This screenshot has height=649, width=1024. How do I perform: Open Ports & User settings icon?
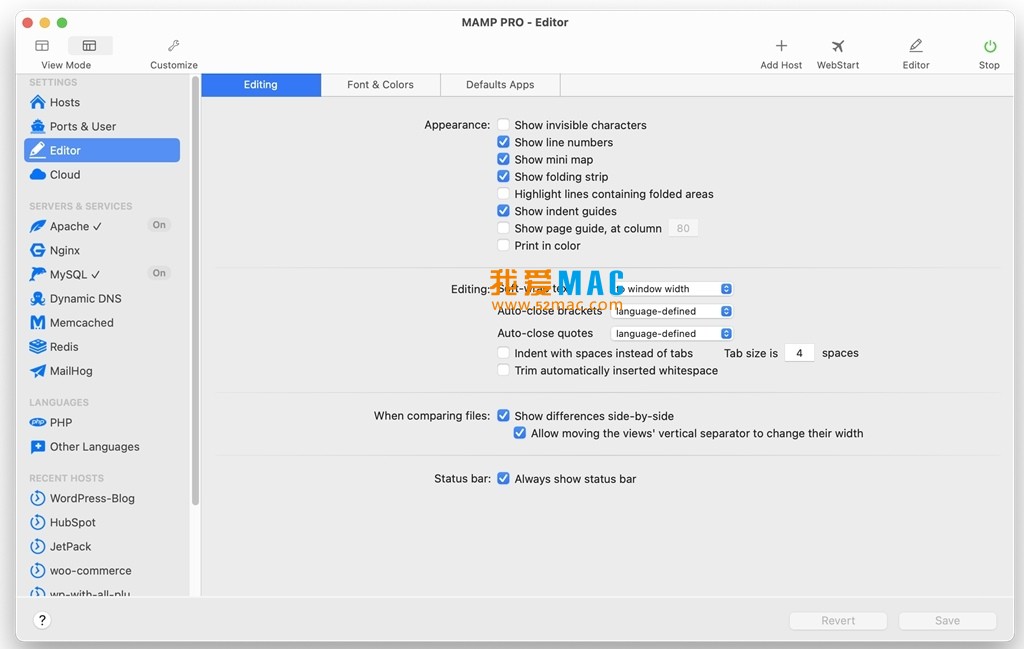38,127
